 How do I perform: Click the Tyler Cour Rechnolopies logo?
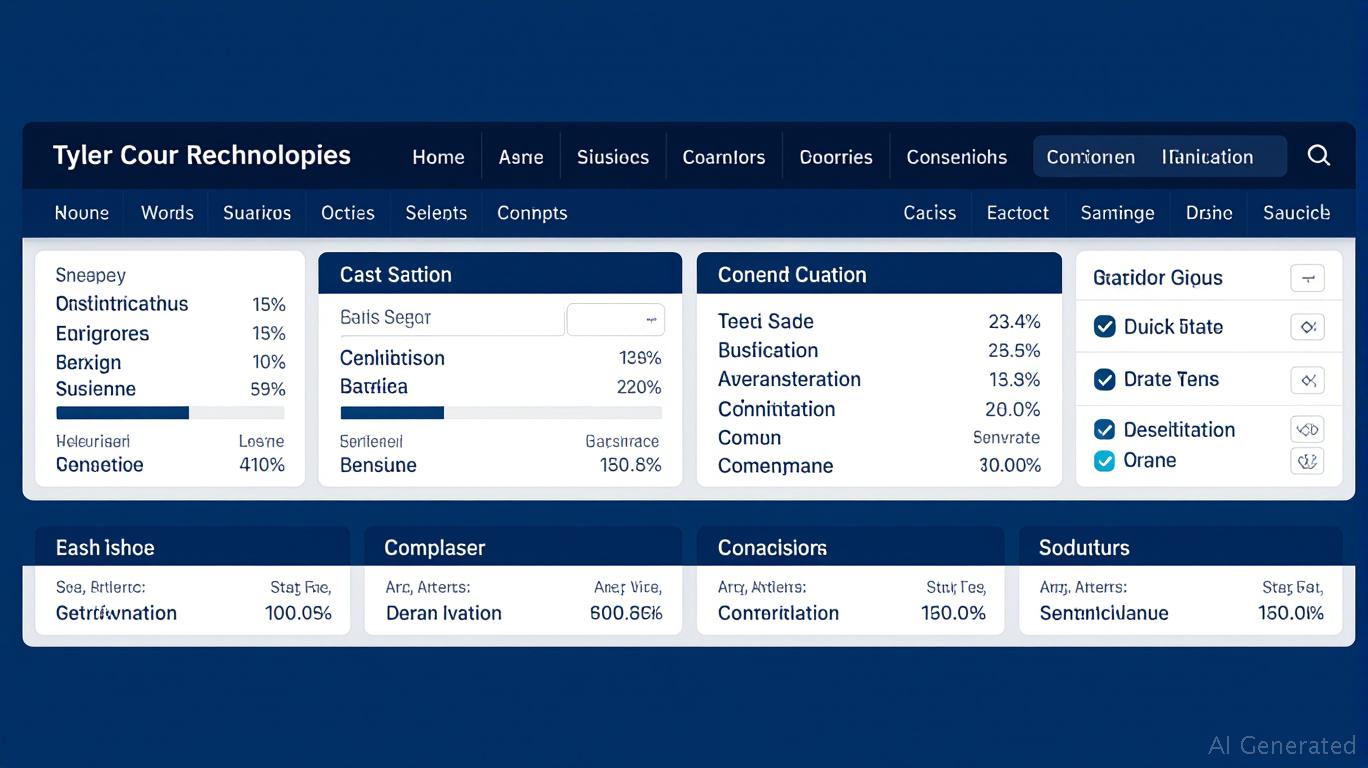pos(202,155)
